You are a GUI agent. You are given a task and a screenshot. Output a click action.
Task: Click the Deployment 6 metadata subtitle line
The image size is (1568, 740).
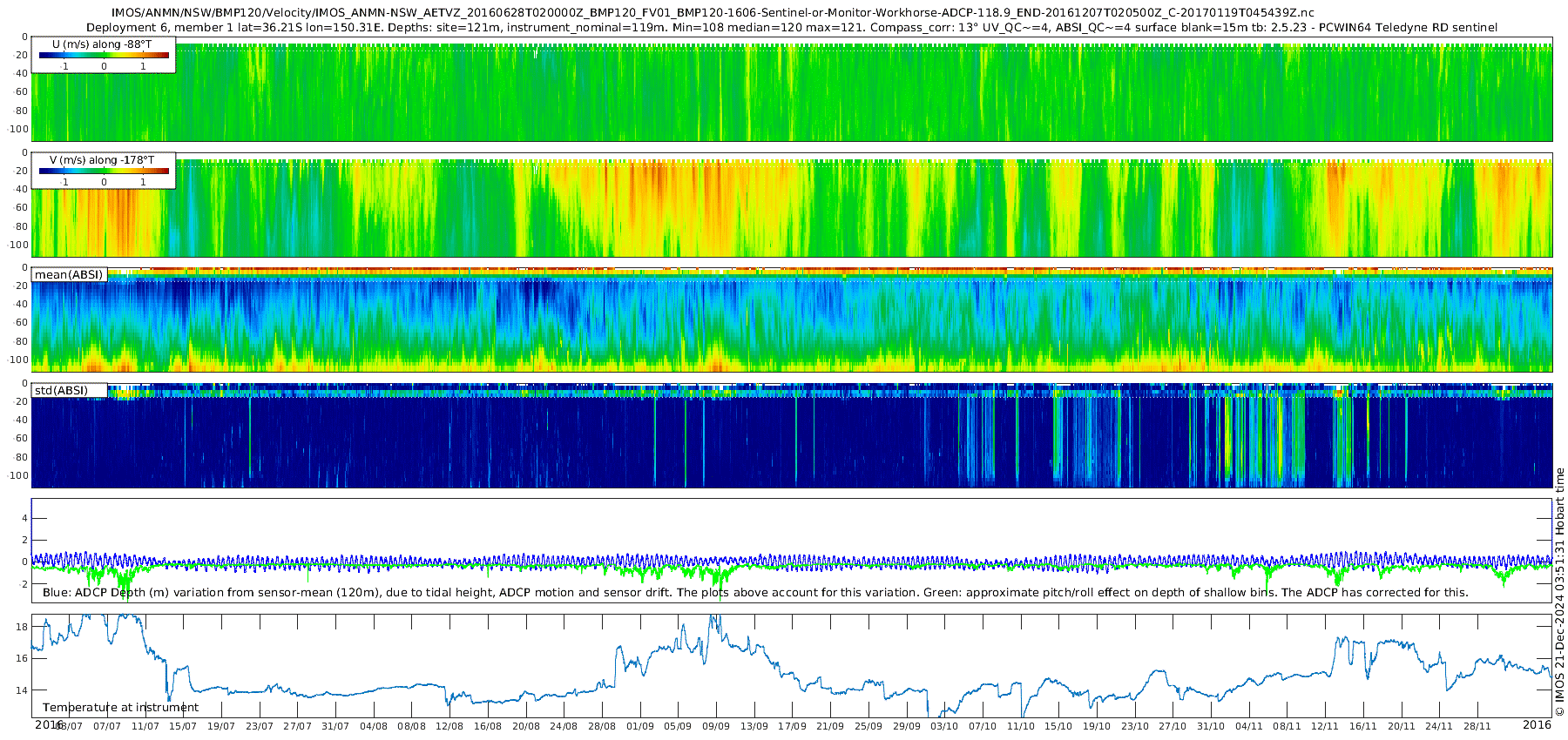tap(791, 28)
